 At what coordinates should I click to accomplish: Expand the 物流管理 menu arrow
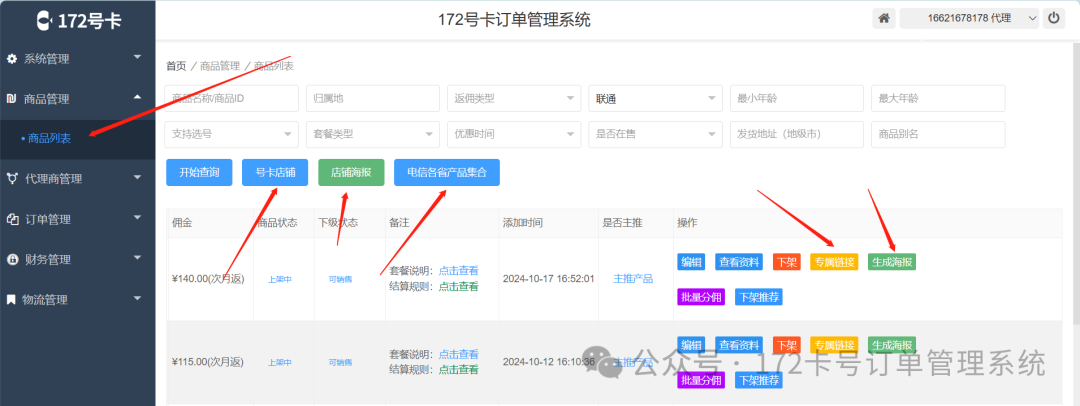137,297
